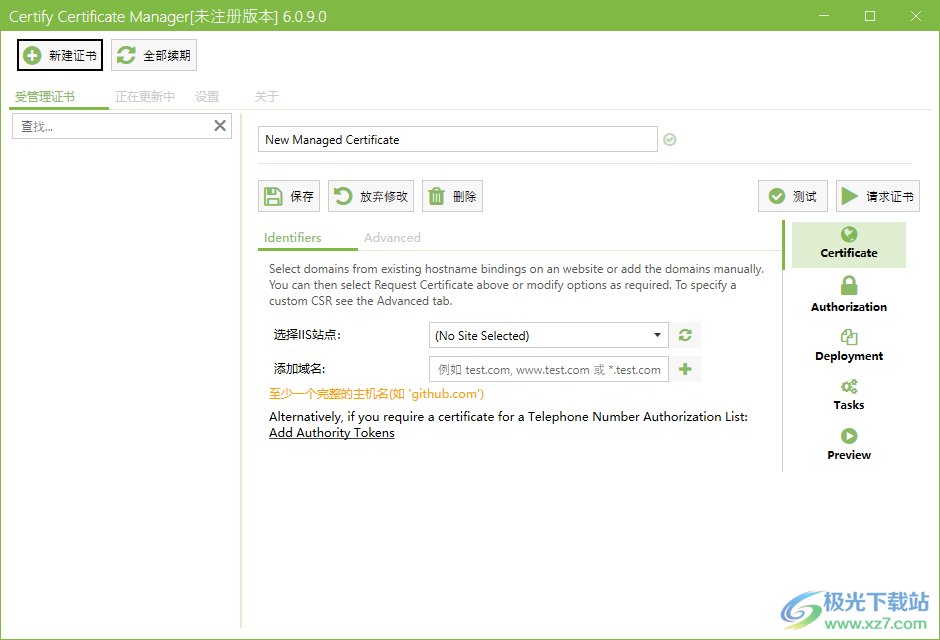Select the Identifiers tab
The height and width of the screenshot is (640, 940).
tap(293, 237)
